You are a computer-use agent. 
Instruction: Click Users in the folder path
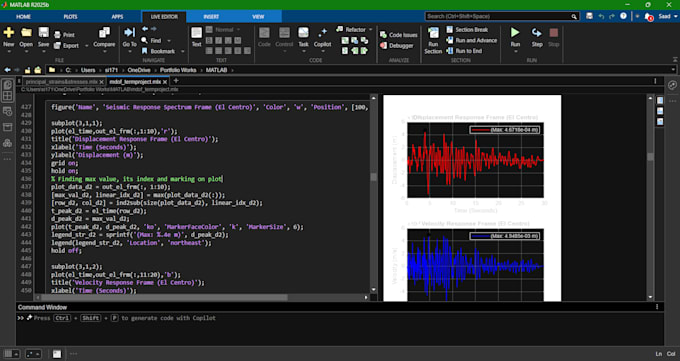tap(88, 70)
